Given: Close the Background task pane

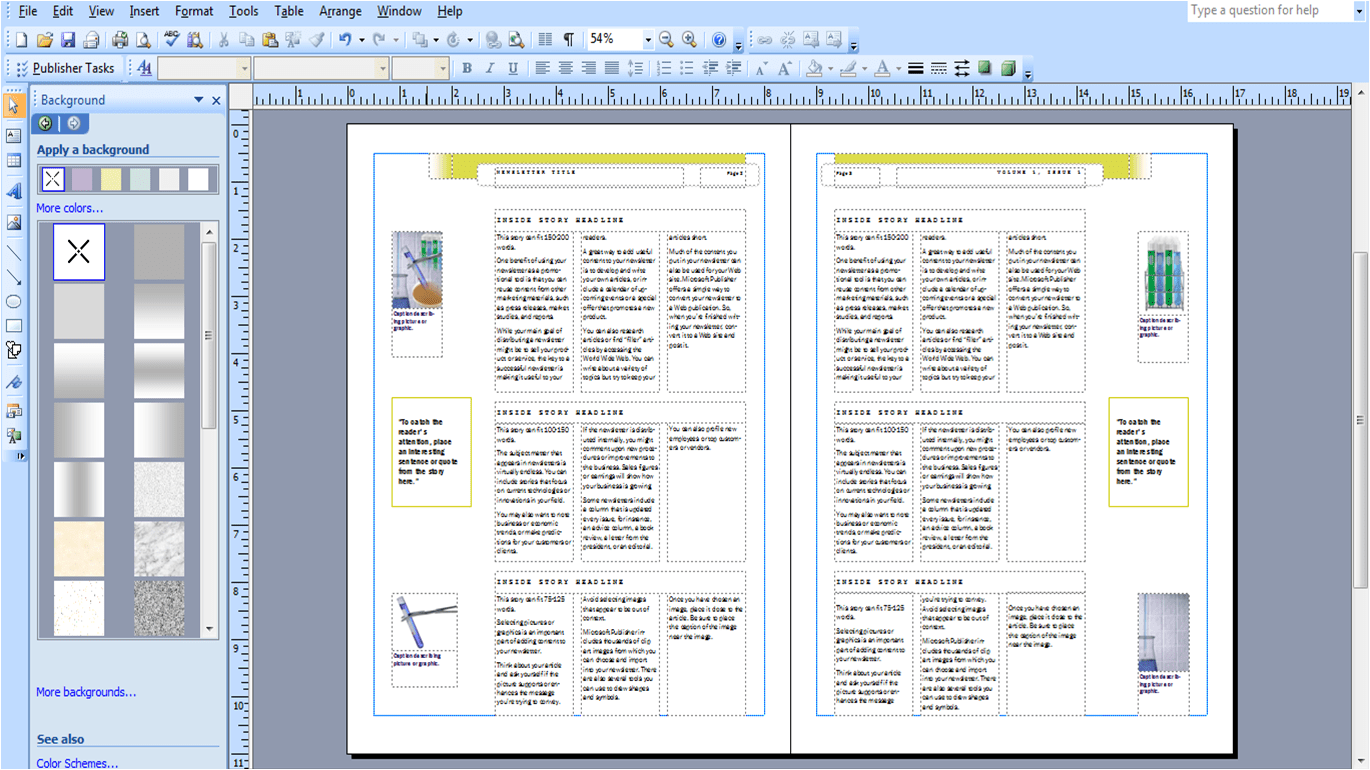Looking at the screenshot, I should pyautogui.click(x=216, y=100).
